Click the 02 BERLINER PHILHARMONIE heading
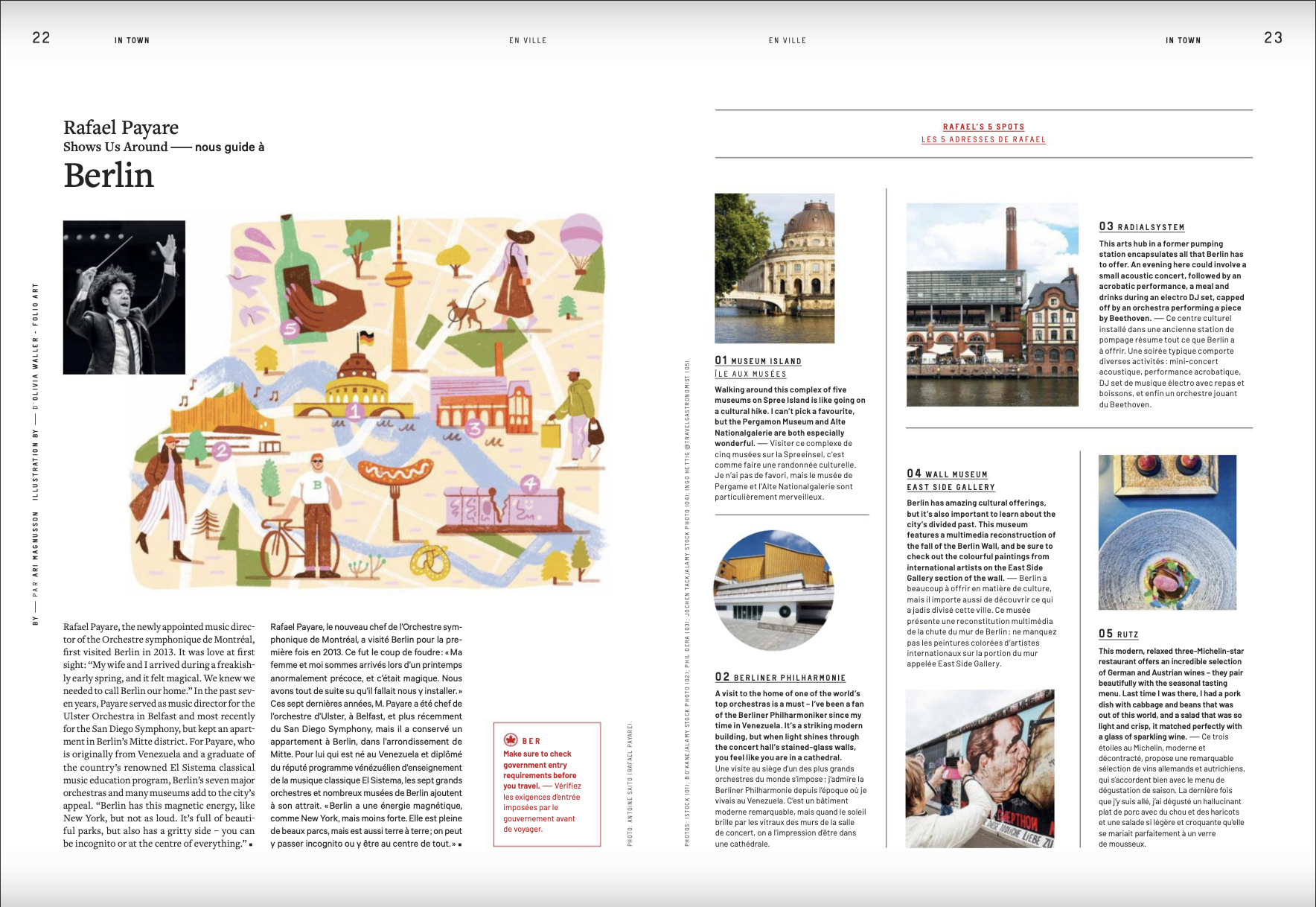Screen dimensions: 1316x907 click(780, 677)
